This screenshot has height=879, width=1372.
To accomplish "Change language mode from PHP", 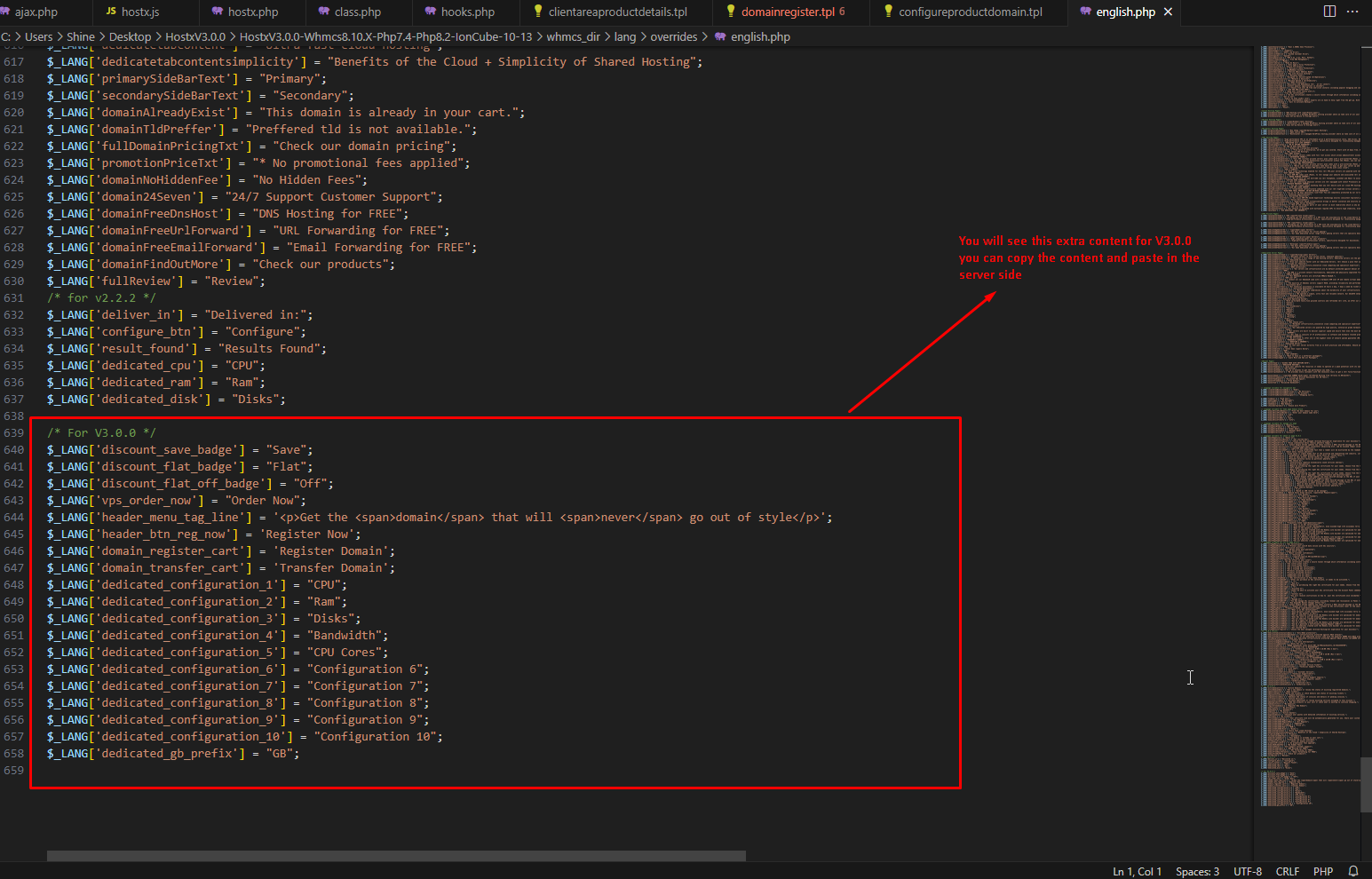I will coord(1322,871).
